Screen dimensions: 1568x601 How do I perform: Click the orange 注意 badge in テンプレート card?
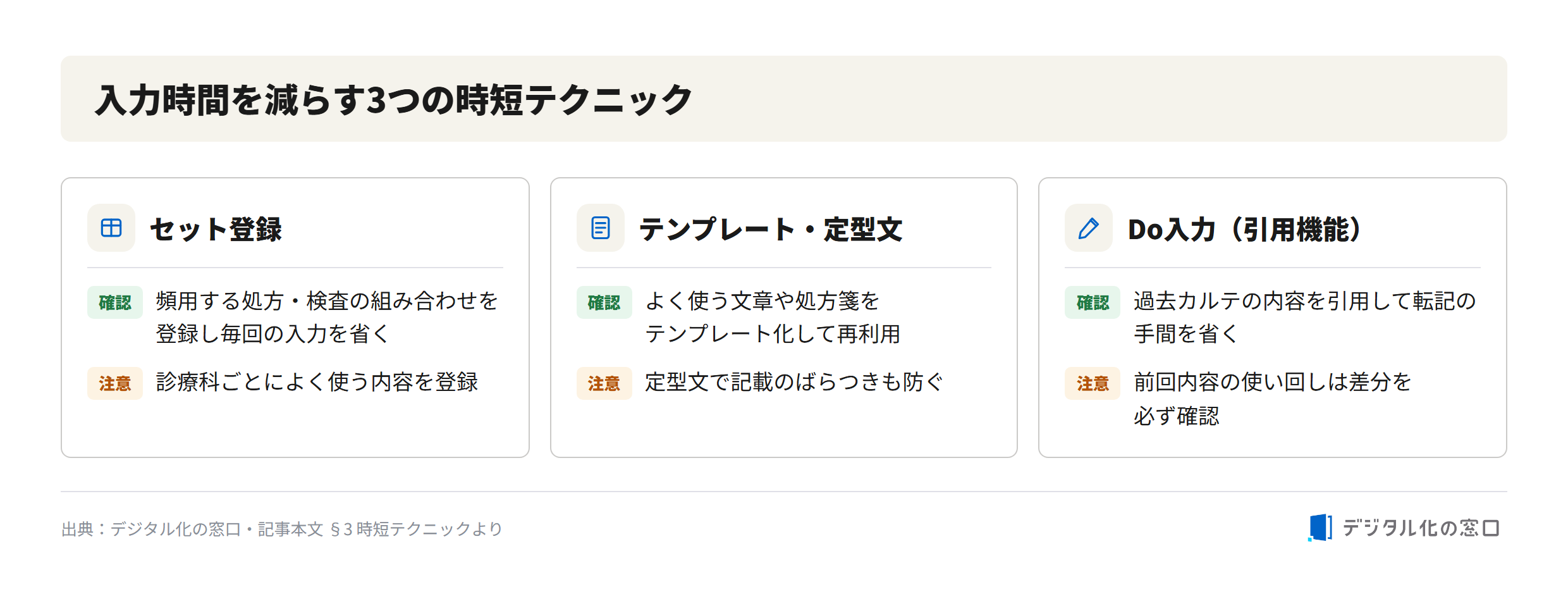[604, 383]
